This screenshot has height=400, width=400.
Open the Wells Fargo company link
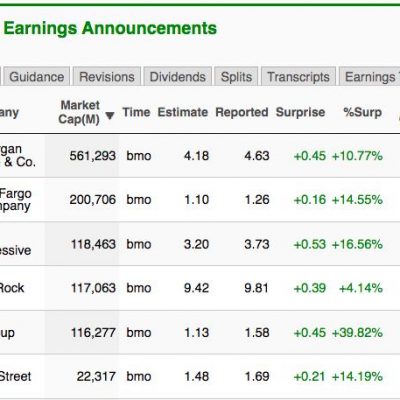click(16, 199)
